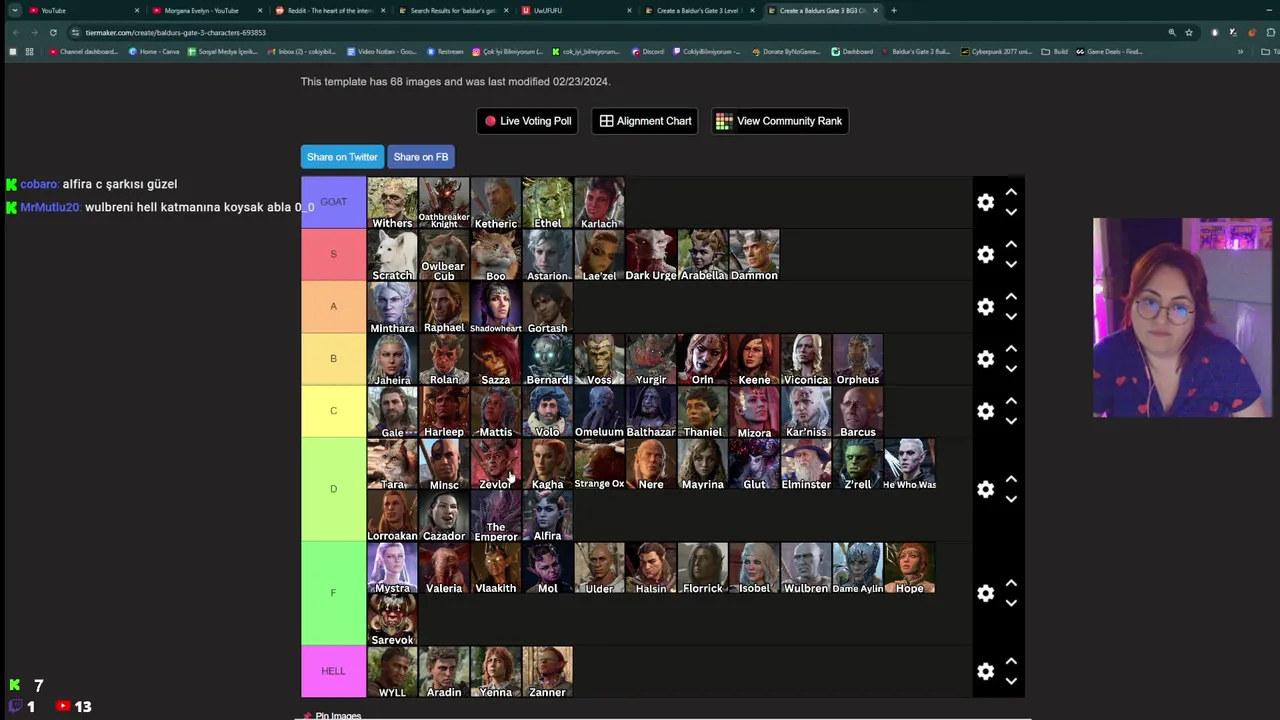
Task: Open settings gear for A tier
Action: pyautogui.click(x=985, y=306)
